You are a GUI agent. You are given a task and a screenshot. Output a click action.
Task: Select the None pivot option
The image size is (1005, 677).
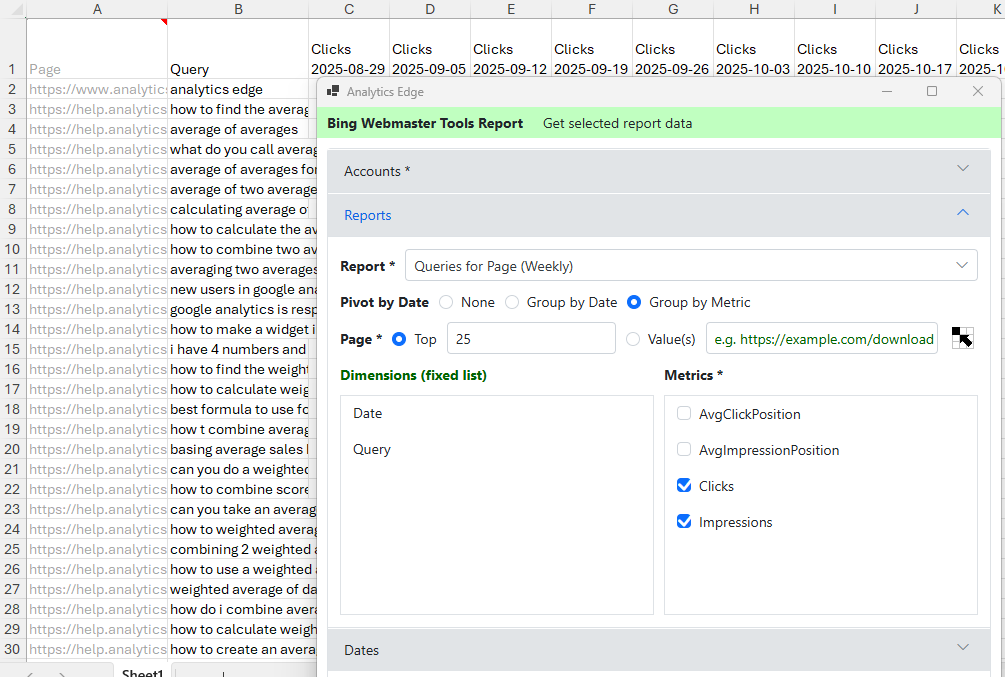click(x=446, y=302)
